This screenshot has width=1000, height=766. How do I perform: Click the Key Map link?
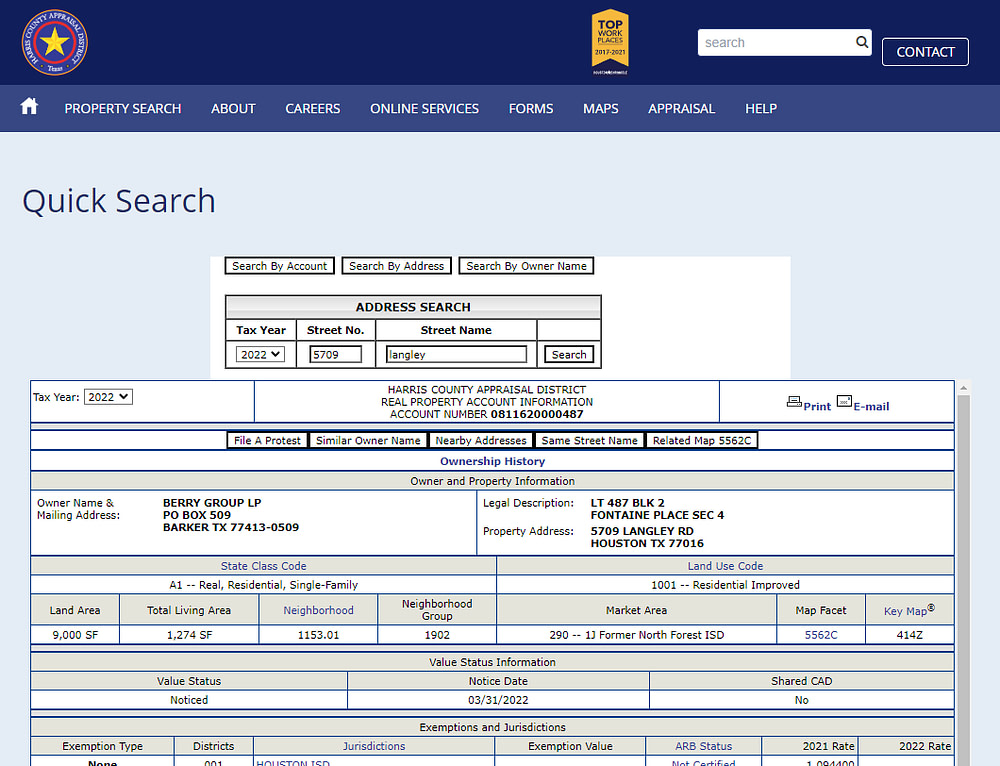pyautogui.click(x=909, y=610)
